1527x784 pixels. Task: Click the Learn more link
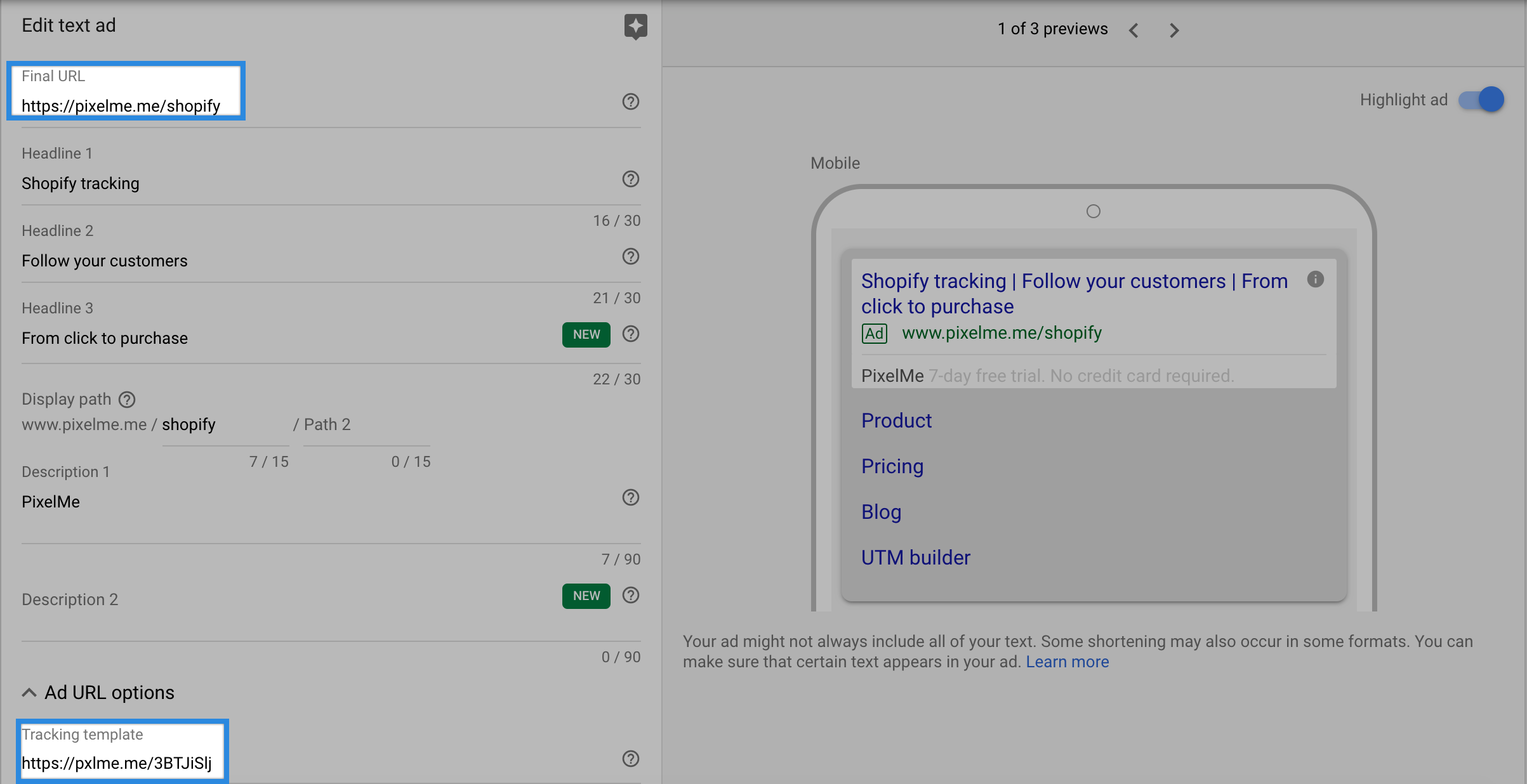tap(1067, 662)
